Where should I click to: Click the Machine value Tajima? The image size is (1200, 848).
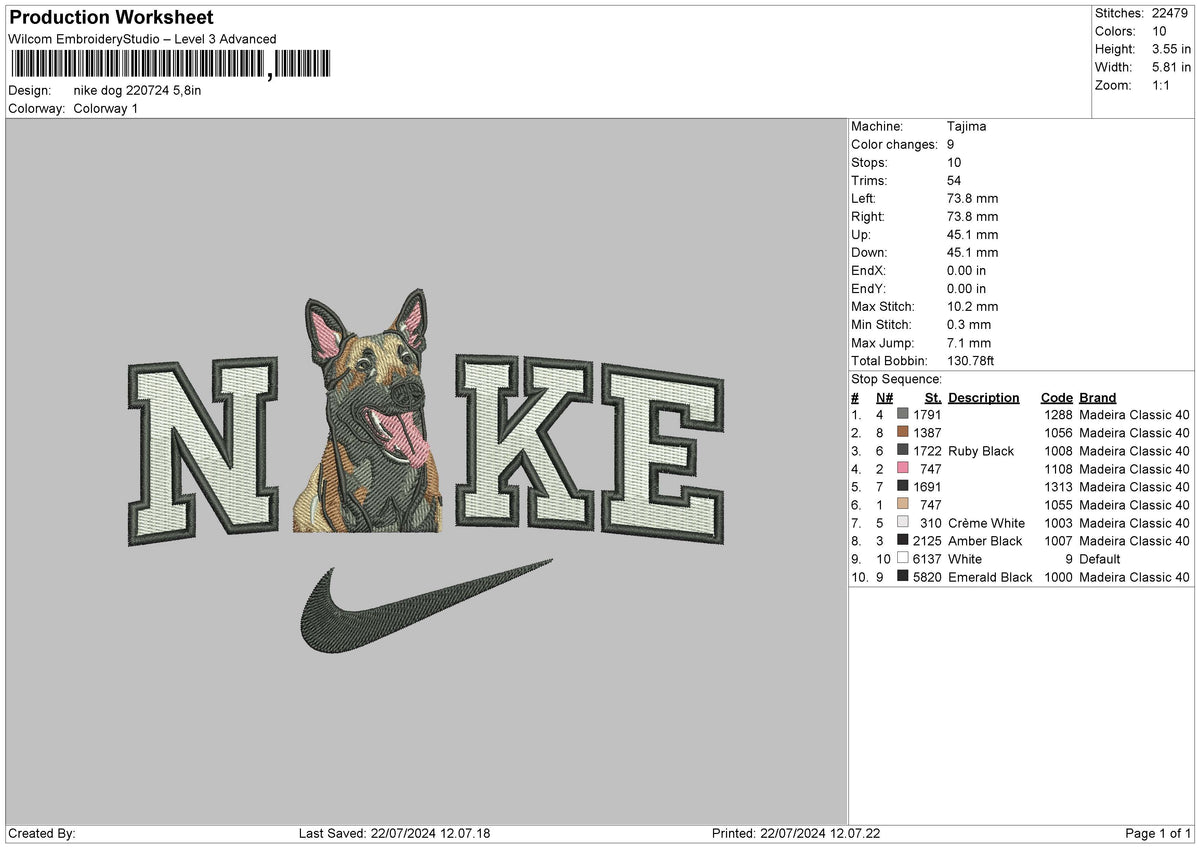tap(967, 126)
